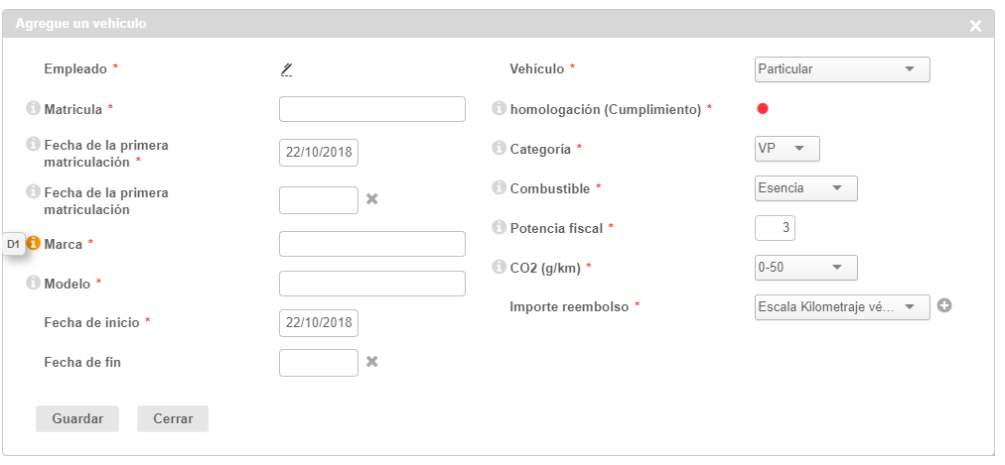Viewport: 1005px width, 465px height.
Task: Click the plus icon beside Importe reembolso
Action: click(x=943, y=306)
